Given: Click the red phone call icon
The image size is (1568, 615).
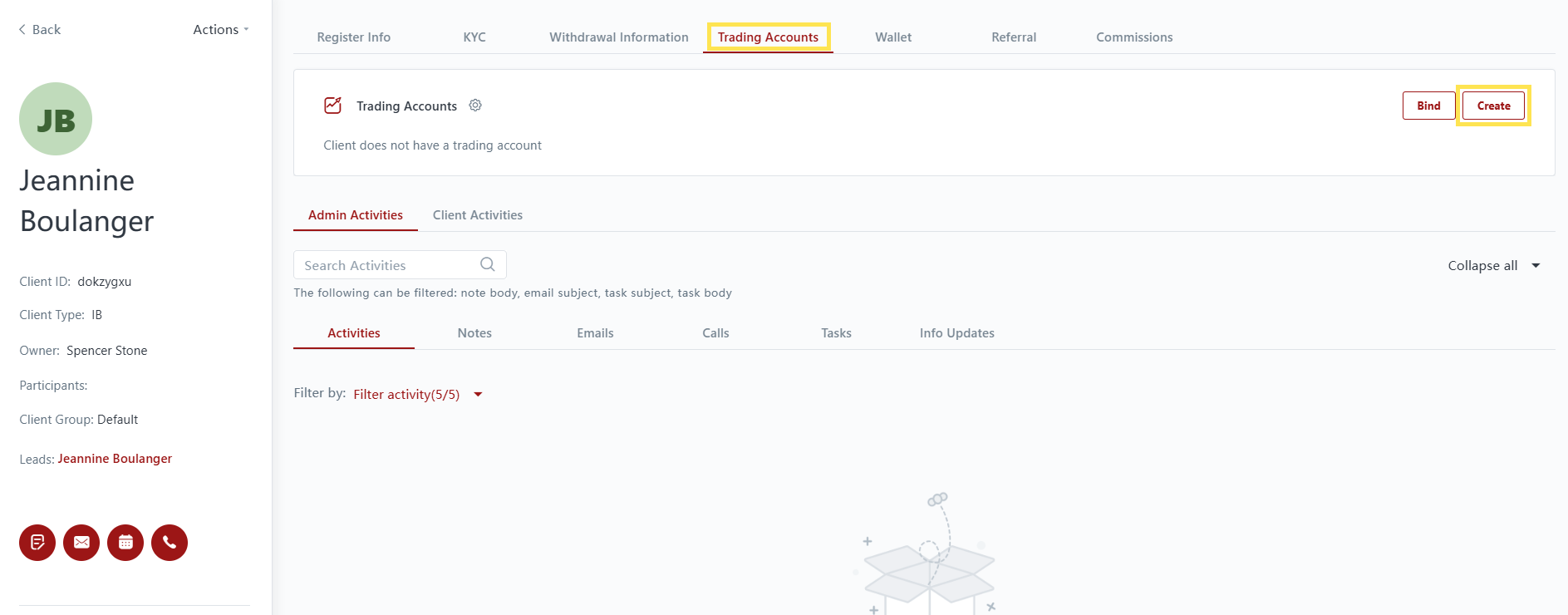Looking at the screenshot, I should point(170,543).
